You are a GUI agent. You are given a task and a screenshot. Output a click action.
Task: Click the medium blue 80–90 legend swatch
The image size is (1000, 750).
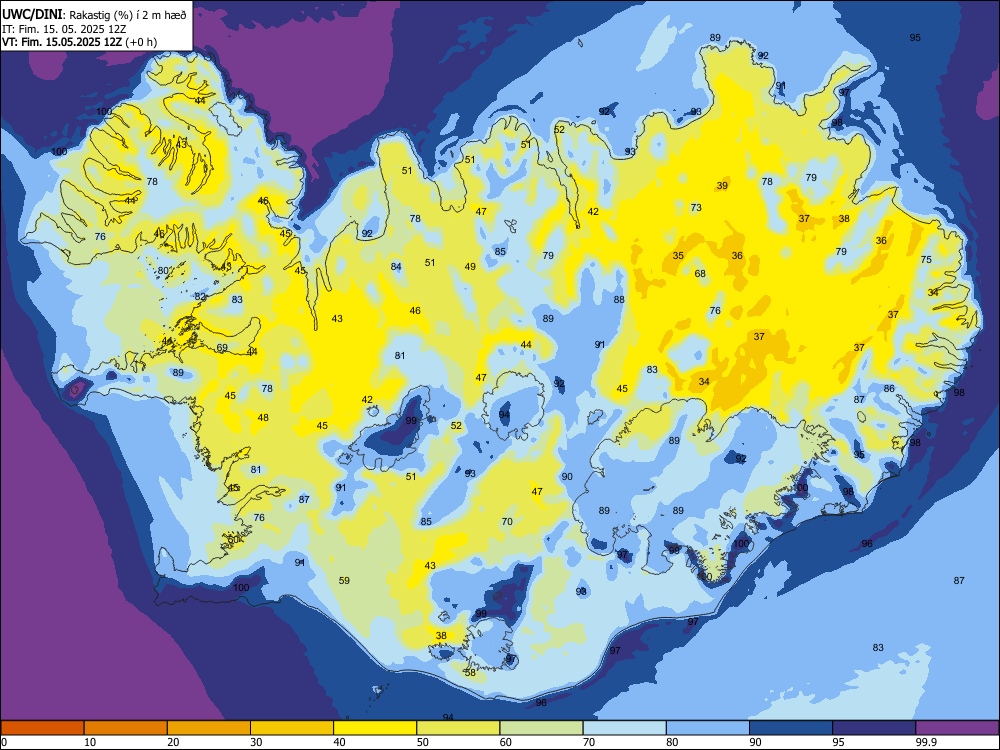707,728
